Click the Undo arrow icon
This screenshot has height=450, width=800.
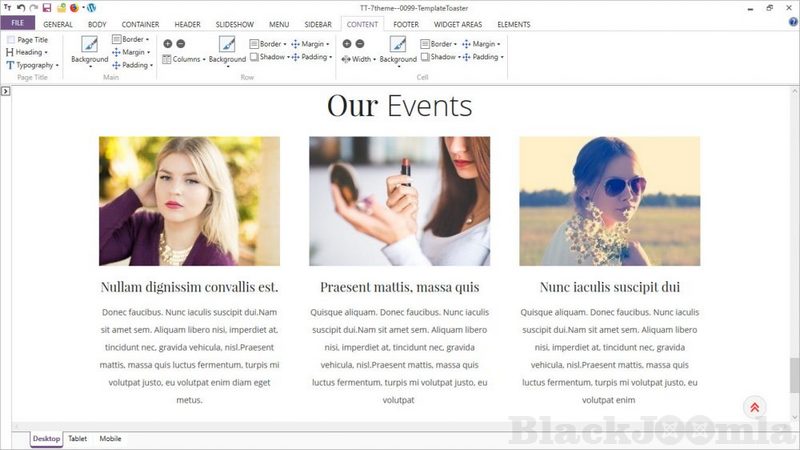pyautogui.click(x=20, y=7)
